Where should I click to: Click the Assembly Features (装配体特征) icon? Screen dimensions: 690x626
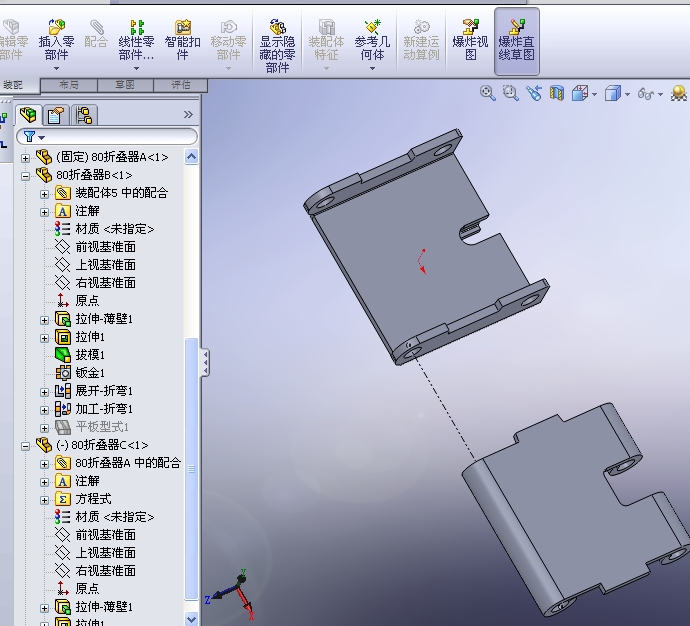(326, 27)
